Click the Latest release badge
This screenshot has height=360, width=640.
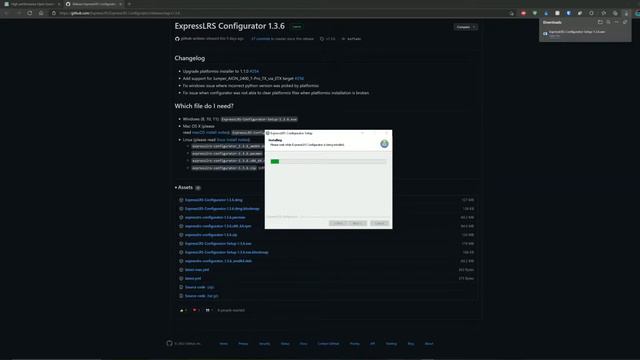[x=297, y=27]
